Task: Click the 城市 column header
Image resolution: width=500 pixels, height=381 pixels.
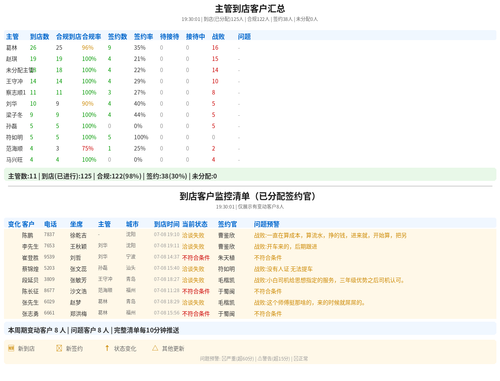Action: pyautogui.click(x=132, y=224)
